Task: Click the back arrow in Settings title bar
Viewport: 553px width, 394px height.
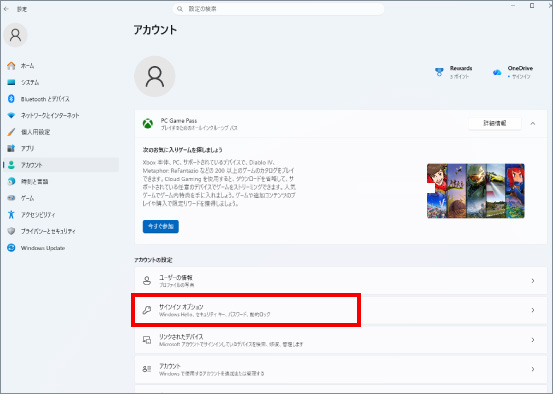Action: pos(6,9)
